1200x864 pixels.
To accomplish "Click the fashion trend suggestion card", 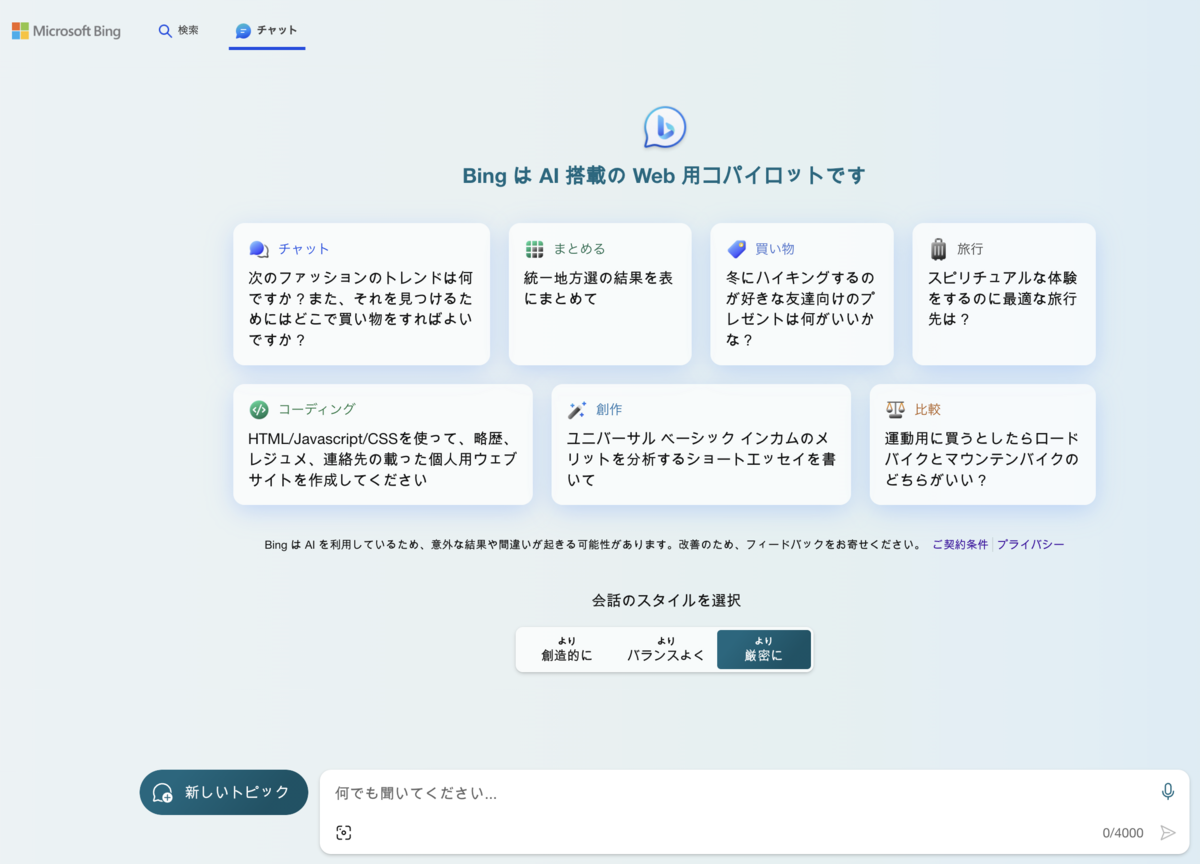I will click(x=362, y=294).
